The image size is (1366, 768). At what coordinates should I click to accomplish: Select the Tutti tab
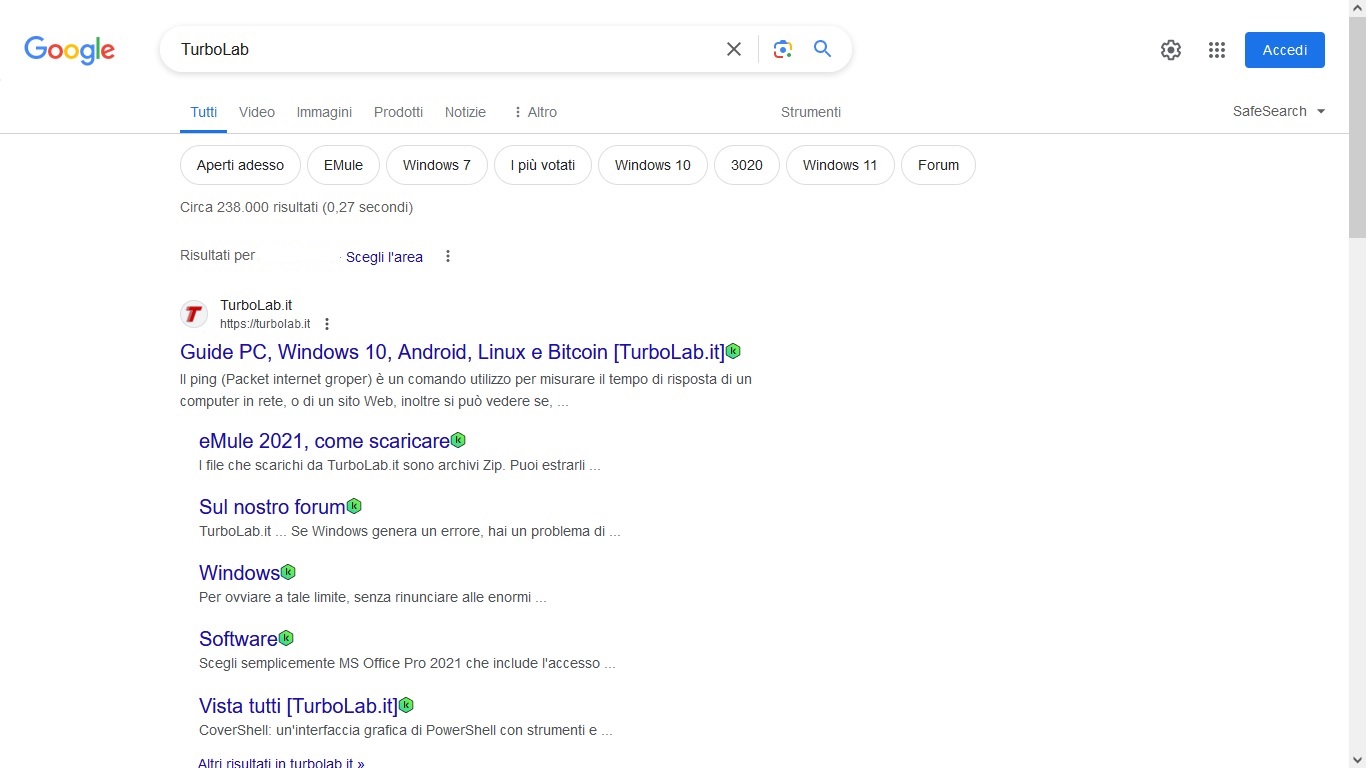point(204,112)
